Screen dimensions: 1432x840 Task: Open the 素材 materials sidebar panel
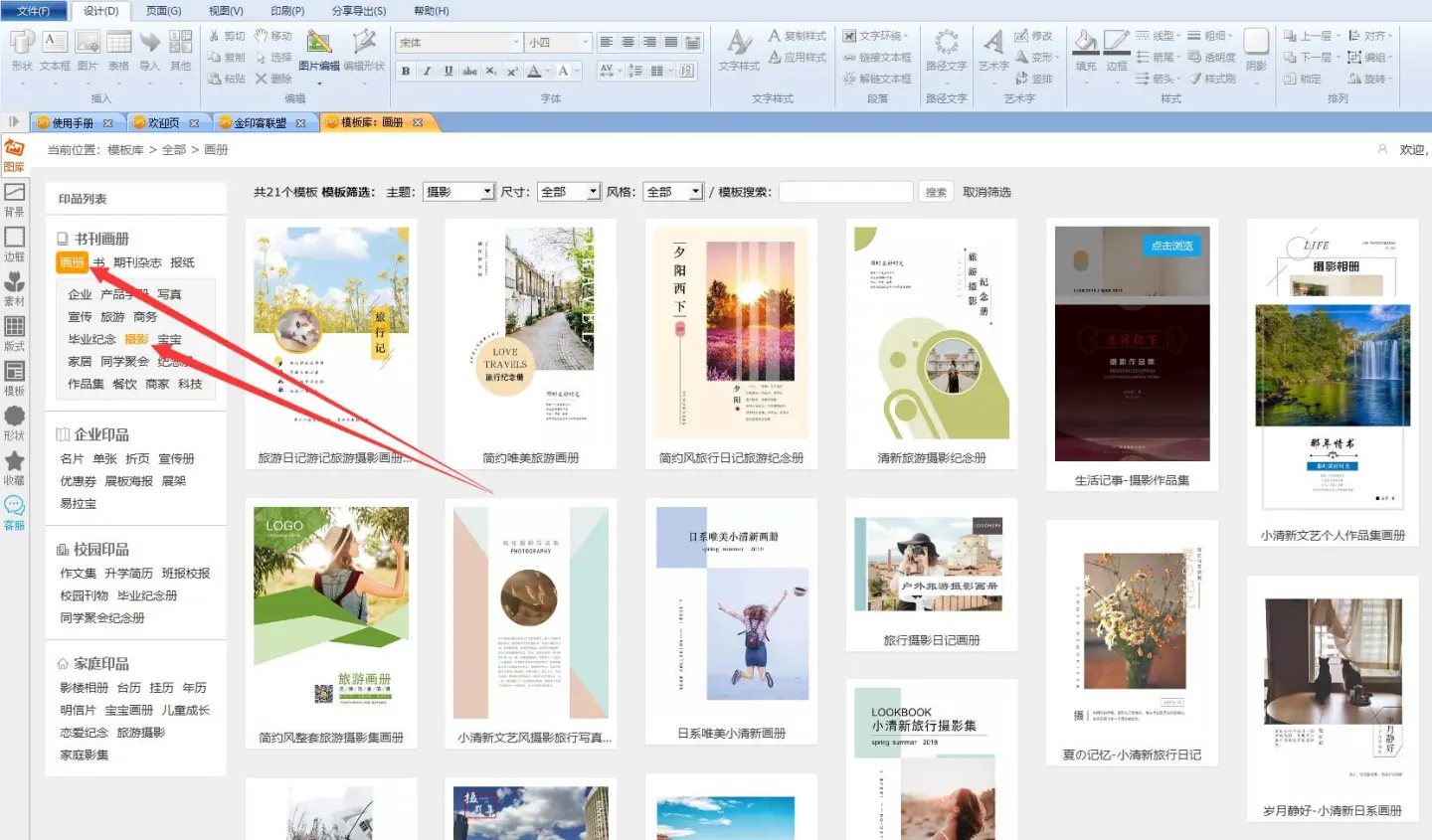coord(14,288)
